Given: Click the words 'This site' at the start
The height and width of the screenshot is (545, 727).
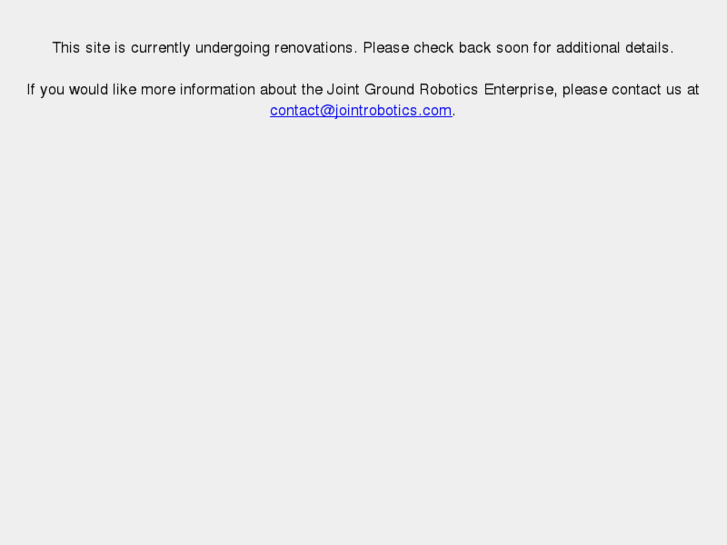Looking at the screenshot, I should click(81, 48).
